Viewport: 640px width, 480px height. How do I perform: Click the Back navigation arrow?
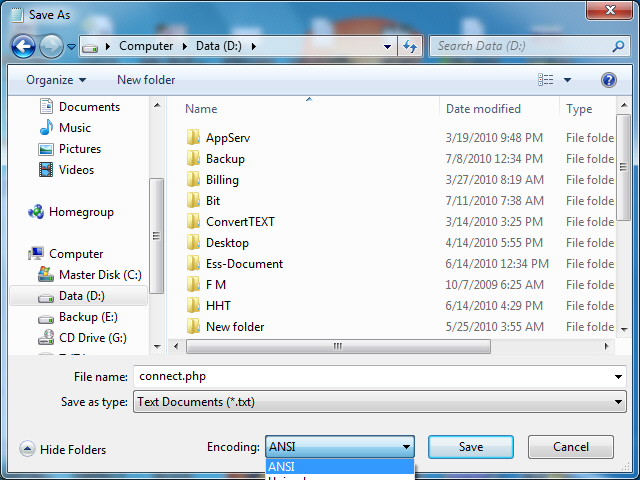pos(23,46)
